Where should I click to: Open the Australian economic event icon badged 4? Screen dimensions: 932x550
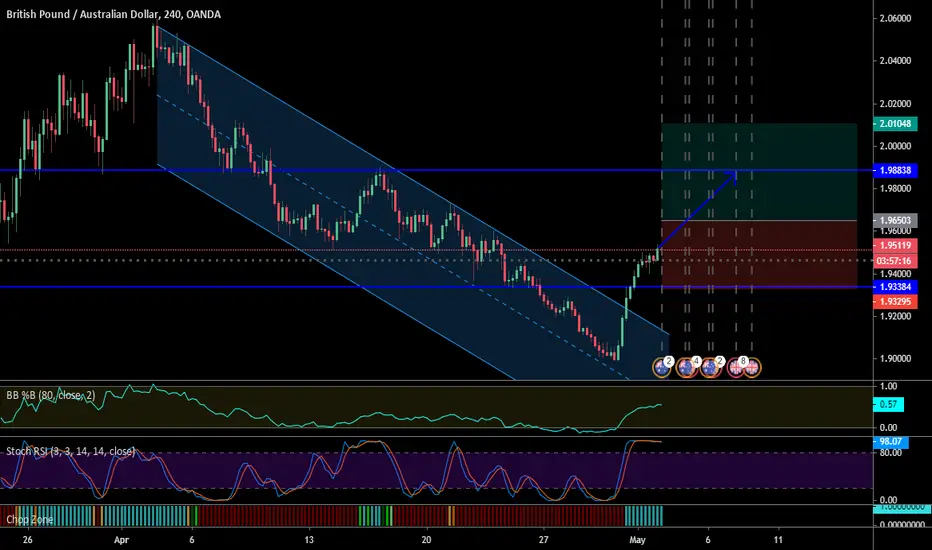click(687, 368)
